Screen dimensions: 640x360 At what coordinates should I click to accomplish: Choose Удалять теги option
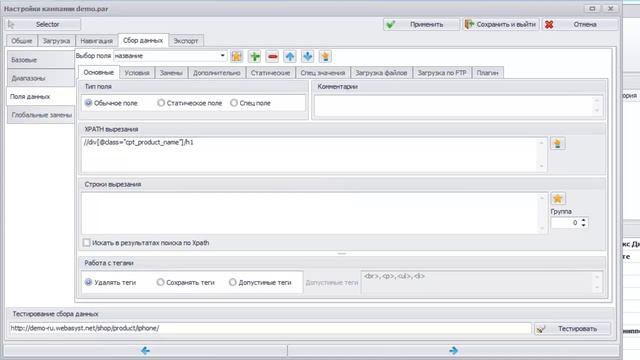88,282
